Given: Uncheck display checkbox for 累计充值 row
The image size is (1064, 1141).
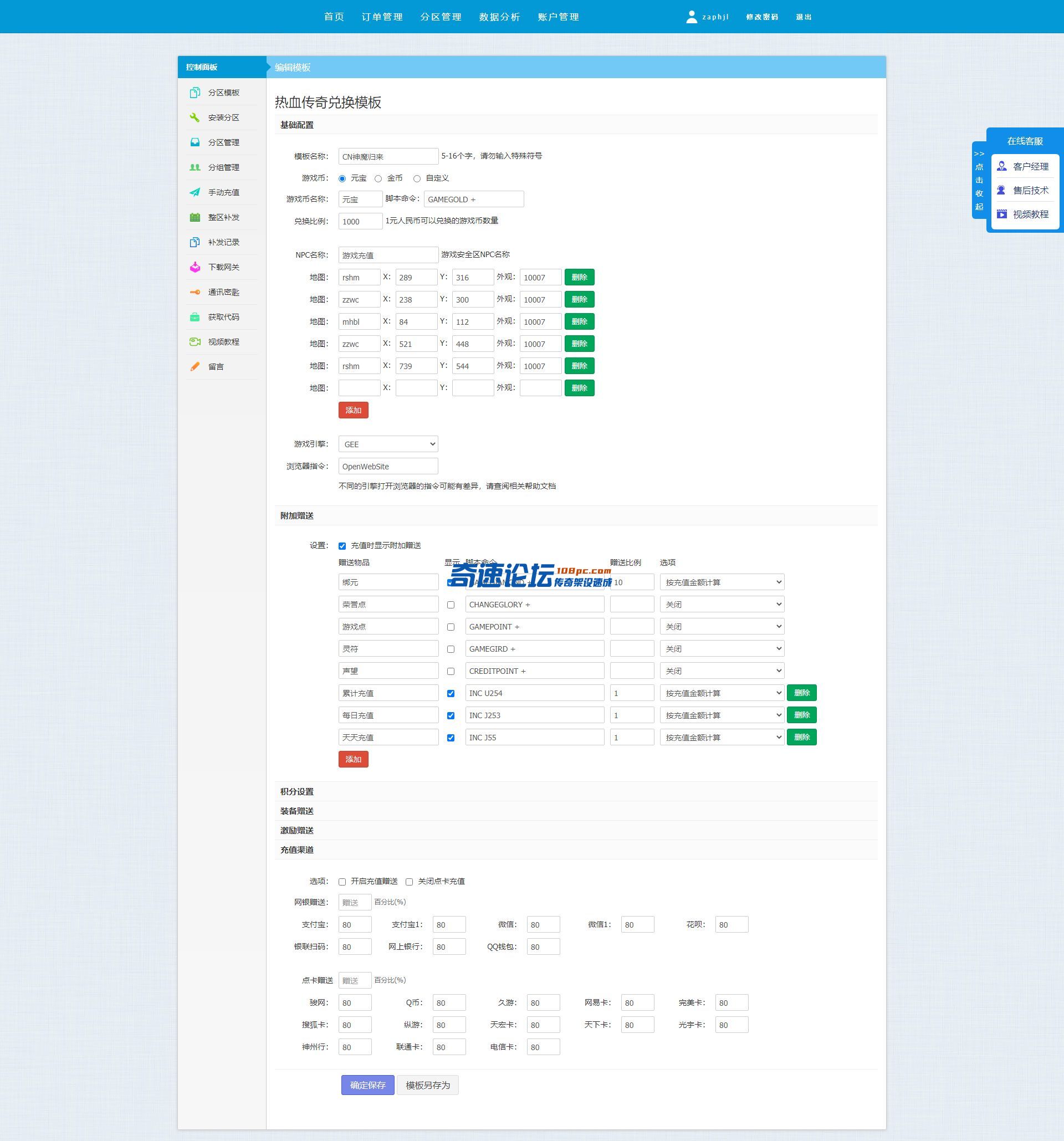Looking at the screenshot, I should coord(451,694).
